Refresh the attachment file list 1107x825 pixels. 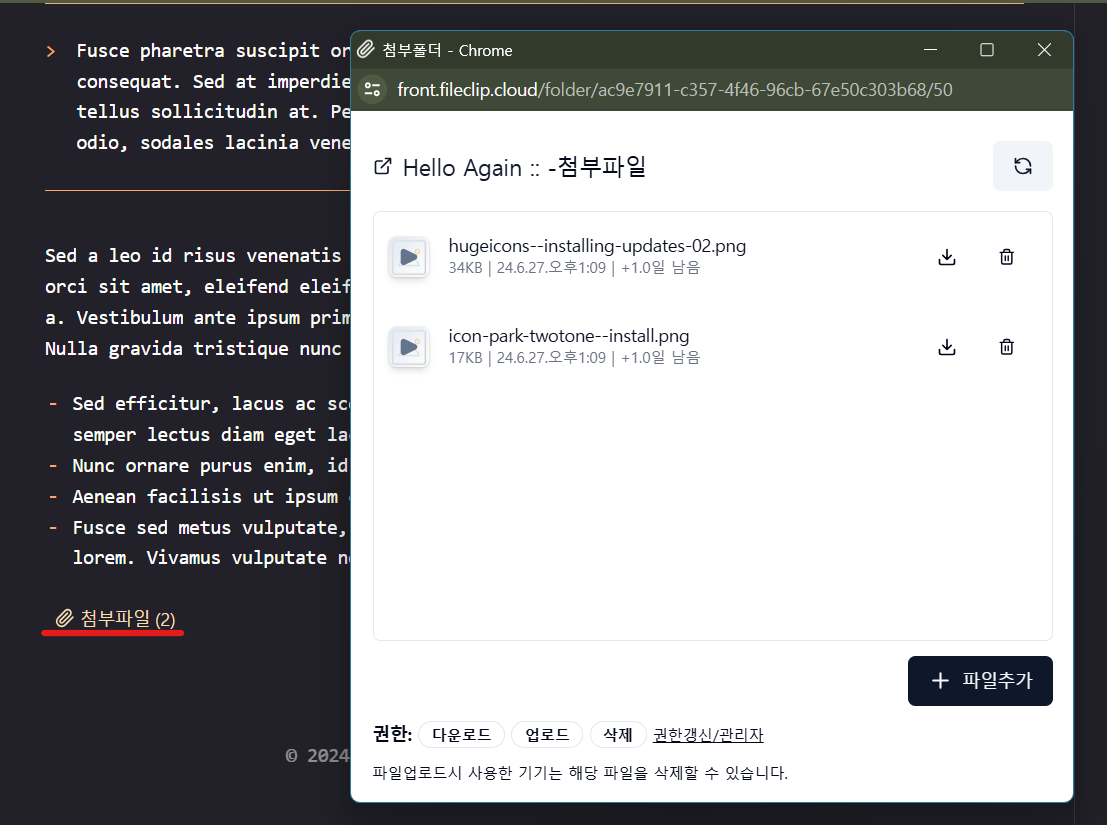[x=1022, y=165]
